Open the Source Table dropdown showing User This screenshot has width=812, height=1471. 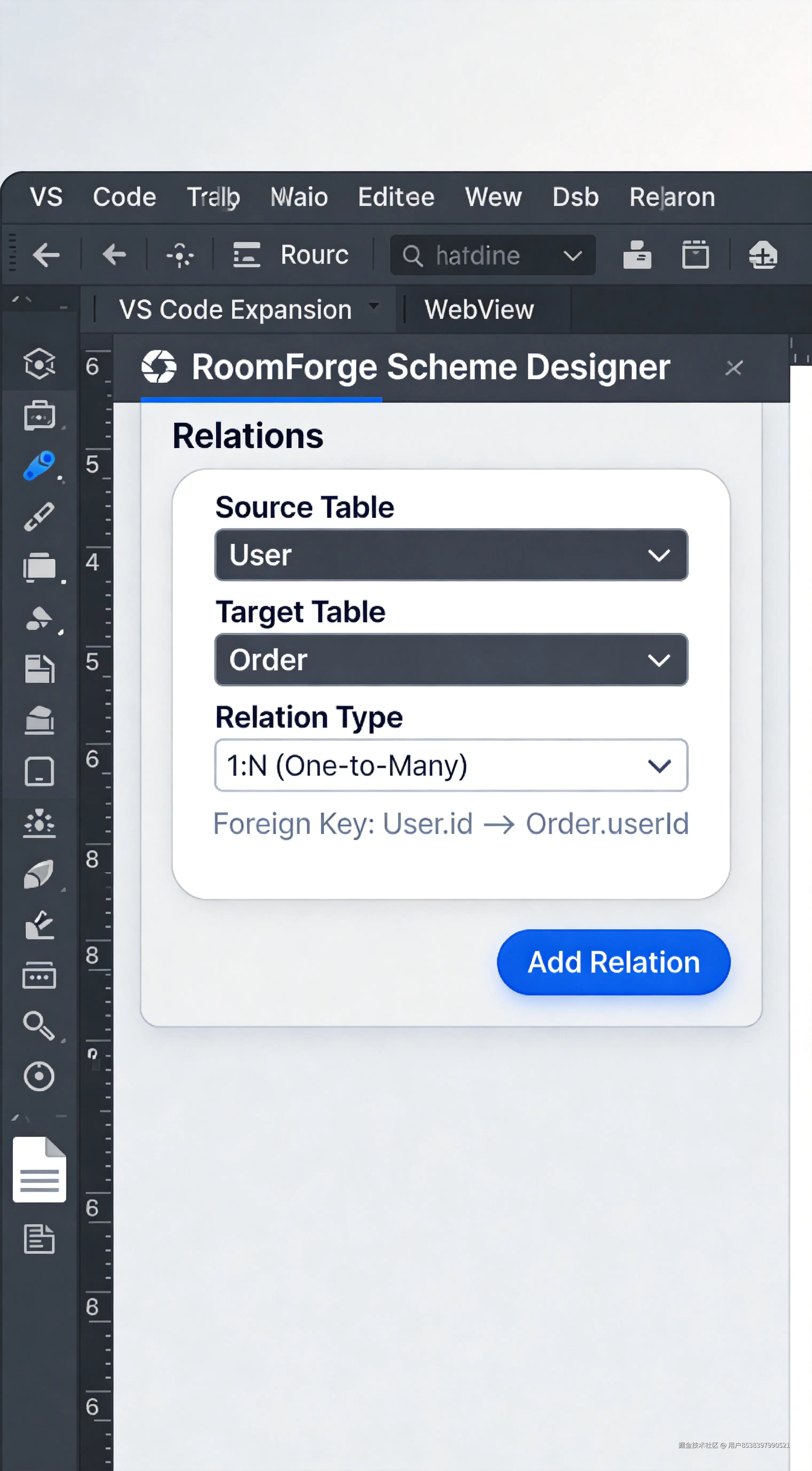point(451,555)
